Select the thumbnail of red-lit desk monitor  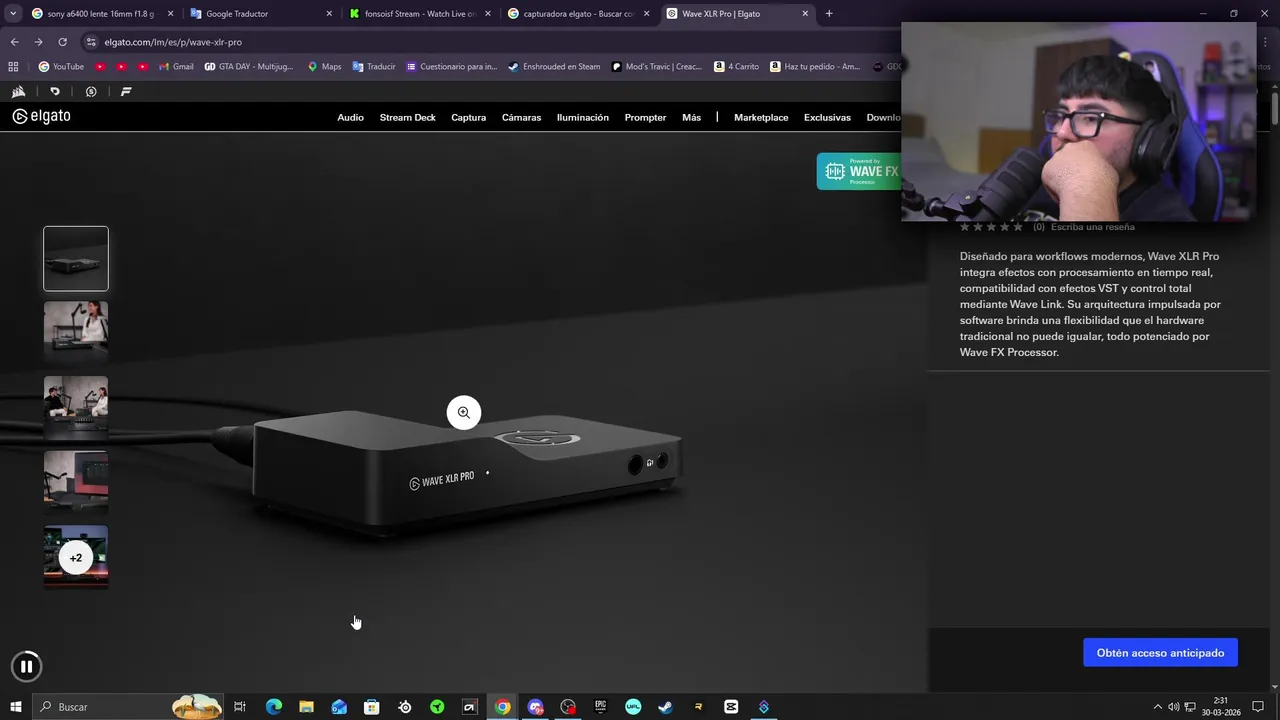pos(76,482)
